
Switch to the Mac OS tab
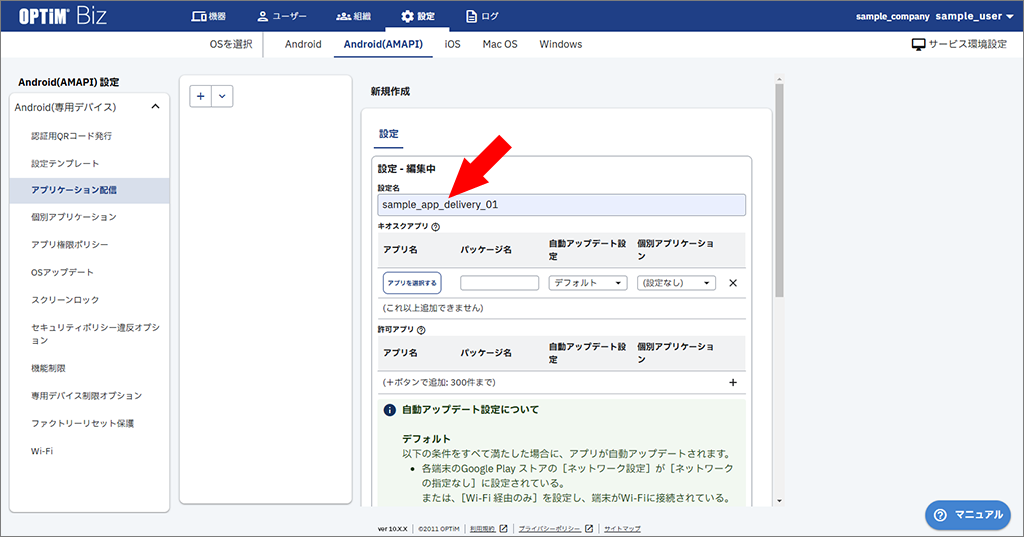click(x=500, y=44)
